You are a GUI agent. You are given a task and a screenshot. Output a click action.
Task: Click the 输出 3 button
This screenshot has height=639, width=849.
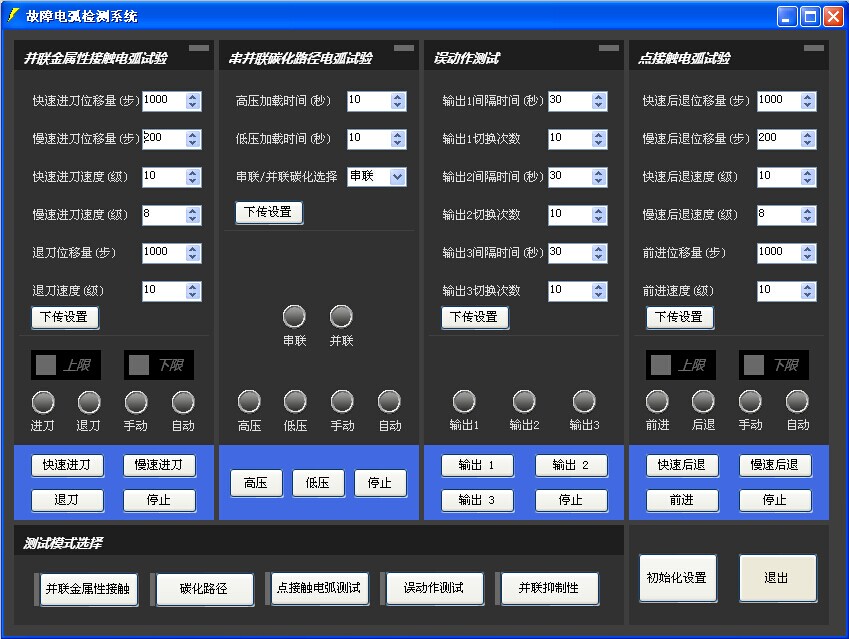(477, 500)
